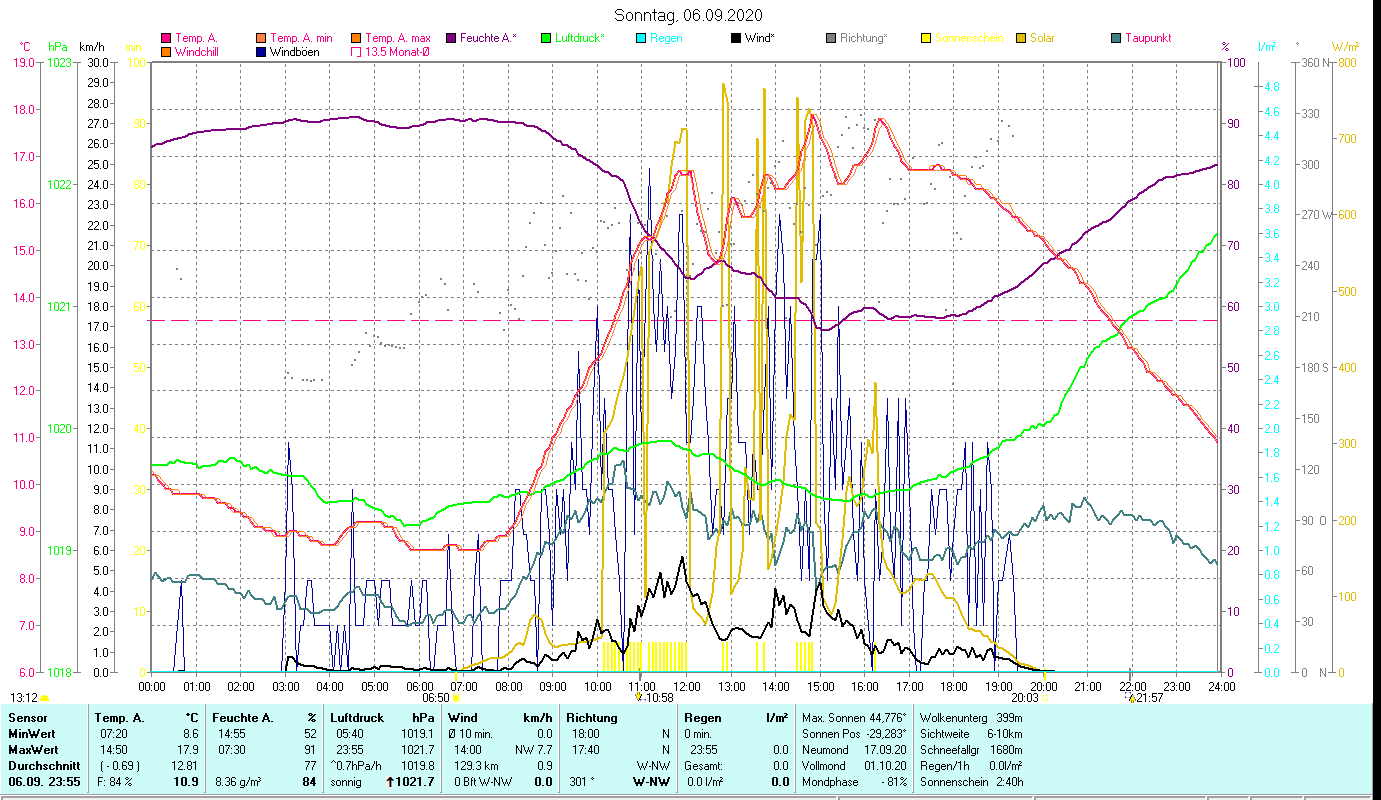Click the minimum temperature value 8.6
The image size is (1381, 800).
pyautogui.click(x=190, y=734)
